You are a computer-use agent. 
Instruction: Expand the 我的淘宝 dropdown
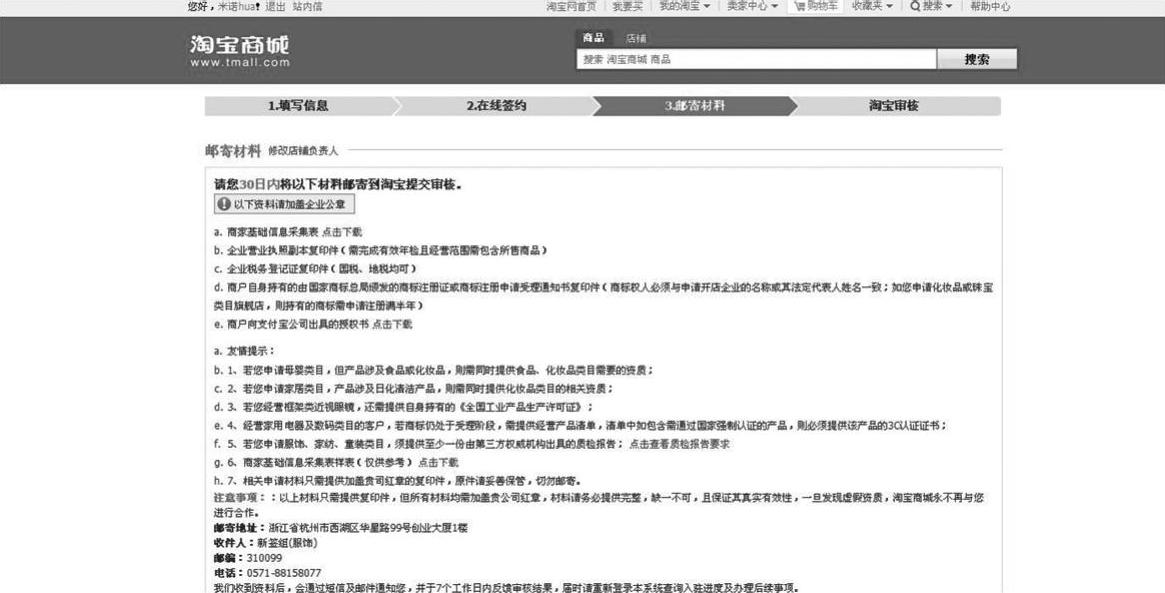684,6
